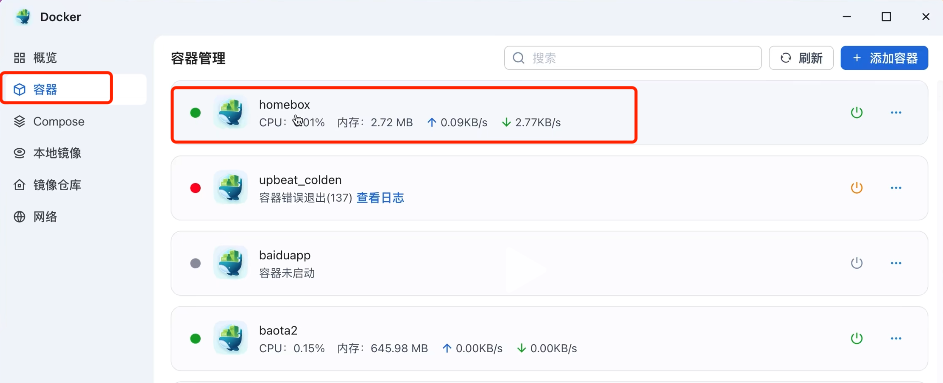Open more options for baota2

tap(896, 339)
